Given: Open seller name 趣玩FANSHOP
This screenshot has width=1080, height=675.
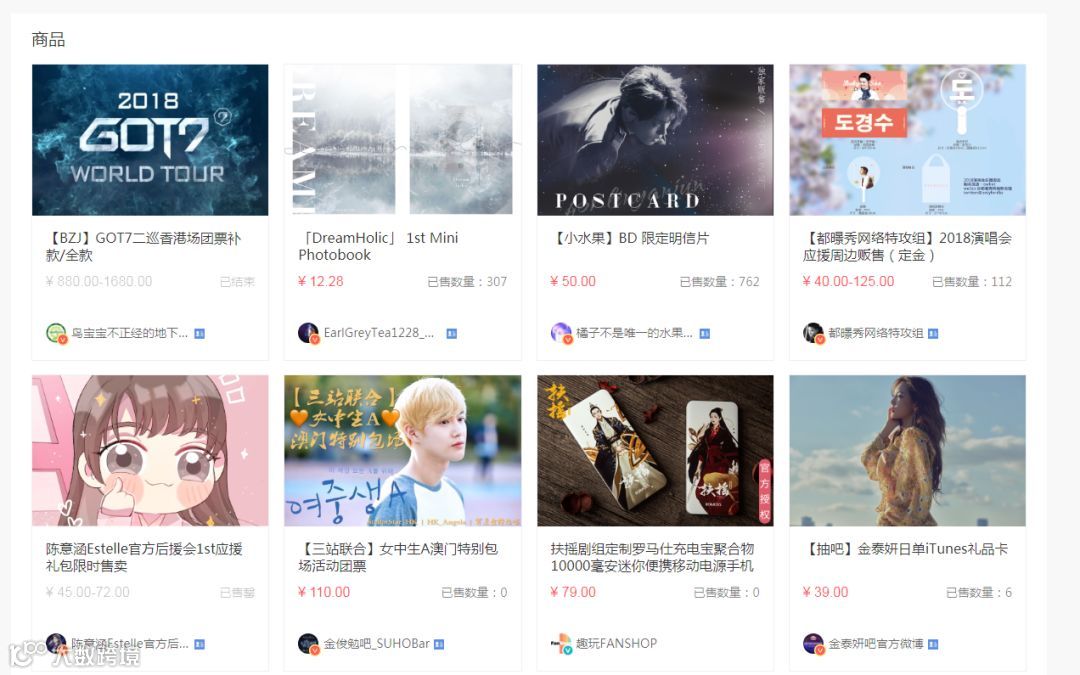Looking at the screenshot, I should coord(616,643).
